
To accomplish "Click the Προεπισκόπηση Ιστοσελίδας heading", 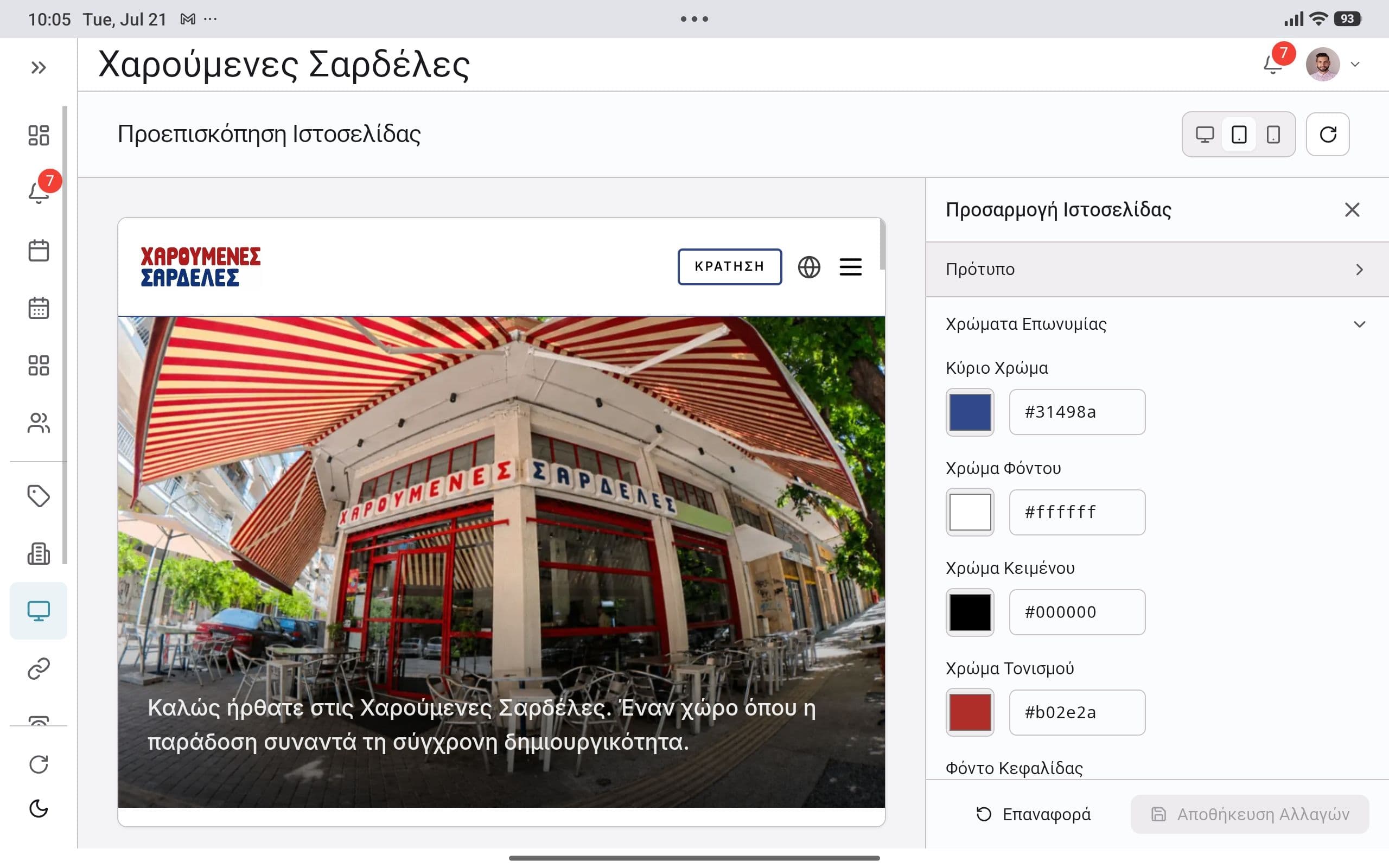I will pyautogui.click(x=269, y=134).
